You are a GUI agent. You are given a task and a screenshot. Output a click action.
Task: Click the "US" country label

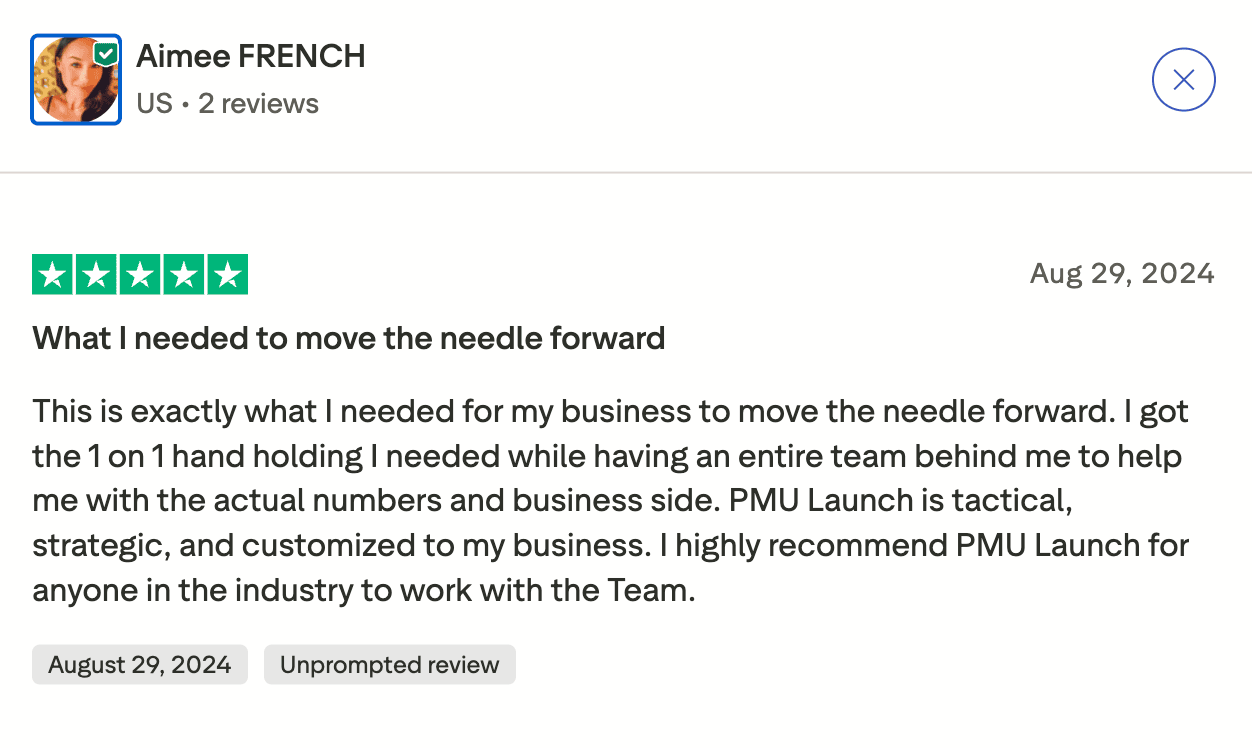pyautogui.click(x=154, y=104)
